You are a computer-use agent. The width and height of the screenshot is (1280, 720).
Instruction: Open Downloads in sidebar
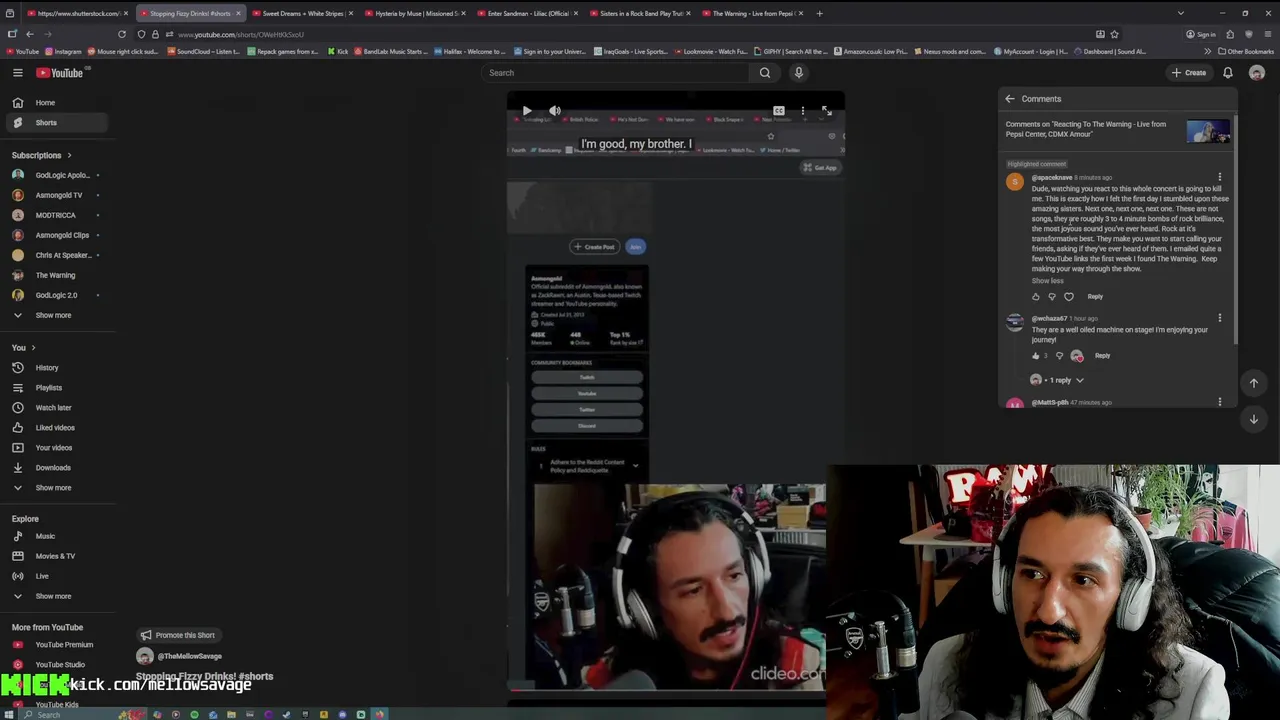tap(58, 467)
